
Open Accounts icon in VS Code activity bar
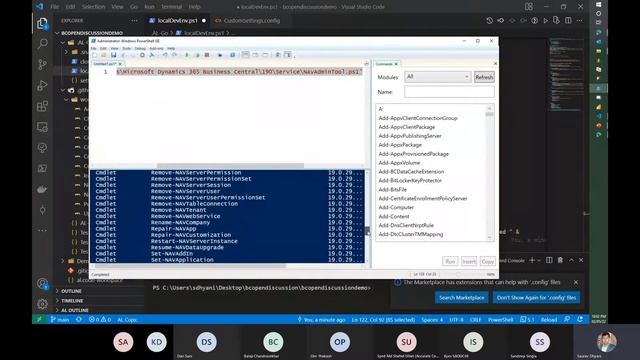(42, 283)
